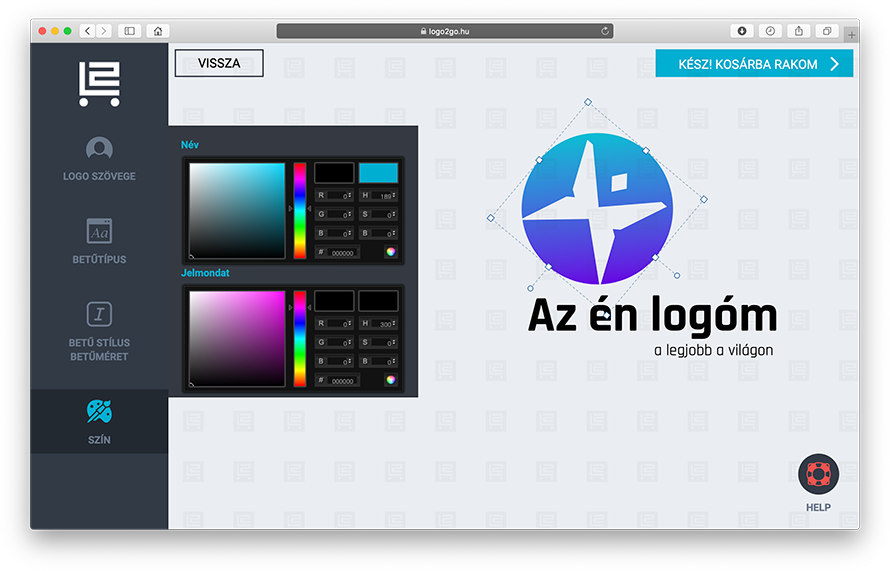Open the Safari home page button
This screenshot has width=890, height=571.
[x=158, y=31]
